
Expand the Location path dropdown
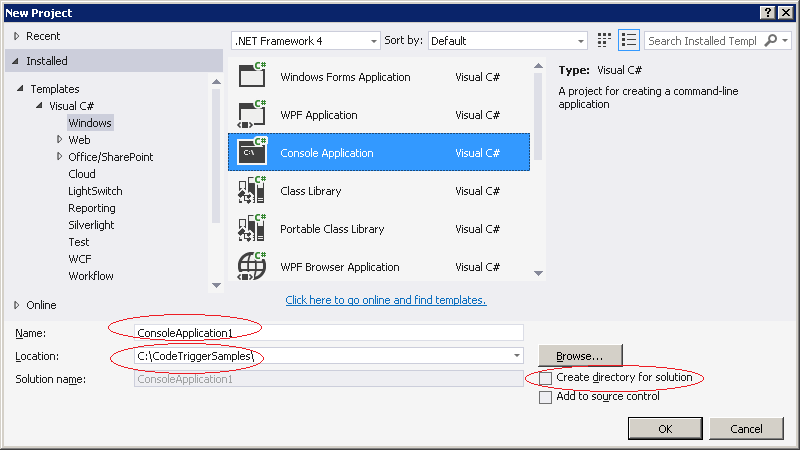pos(517,356)
